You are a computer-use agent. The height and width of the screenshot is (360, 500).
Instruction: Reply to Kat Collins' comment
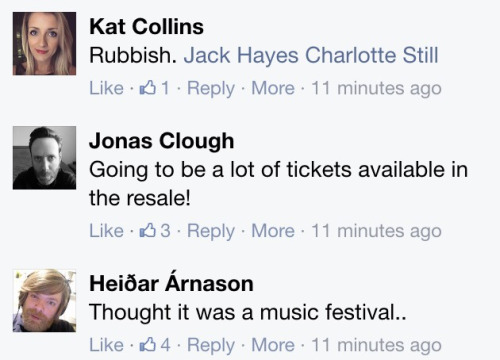click(x=211, y=89)
